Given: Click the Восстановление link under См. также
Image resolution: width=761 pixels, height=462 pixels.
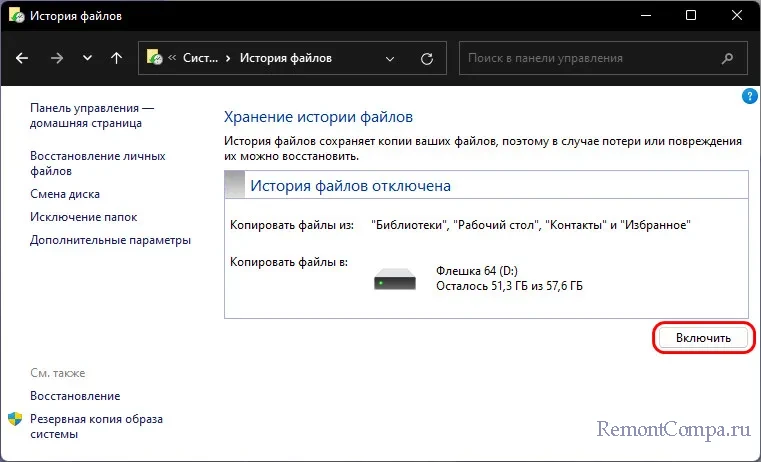Looking at the screenshot, I should pyautogui.click(x=75, y=396).
